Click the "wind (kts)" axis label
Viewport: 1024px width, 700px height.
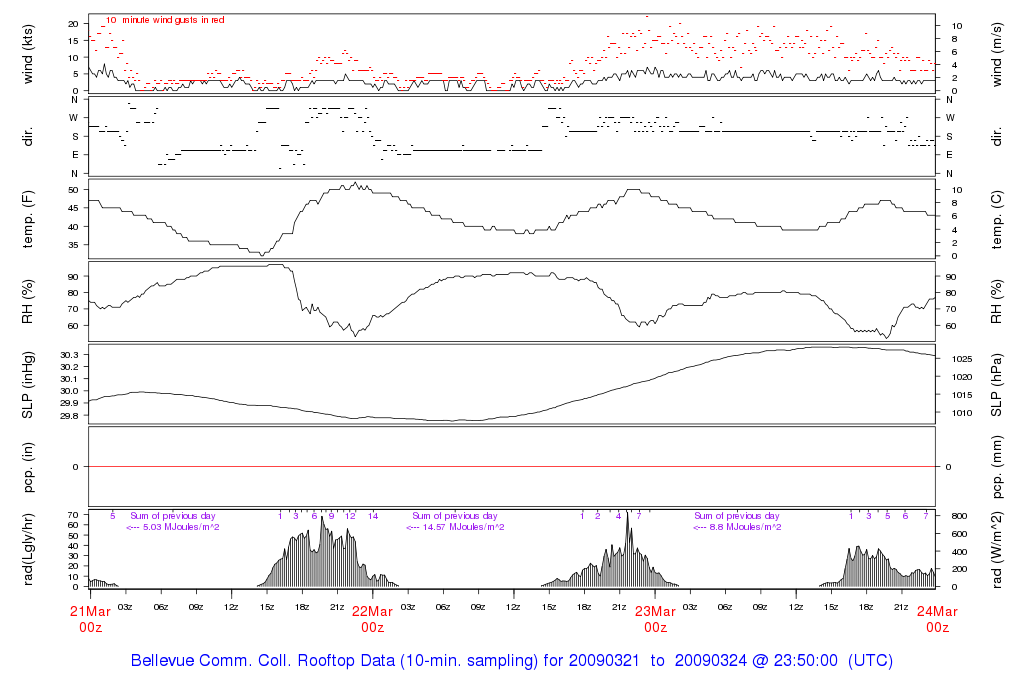pyautogui.click(x=27, y=54)
